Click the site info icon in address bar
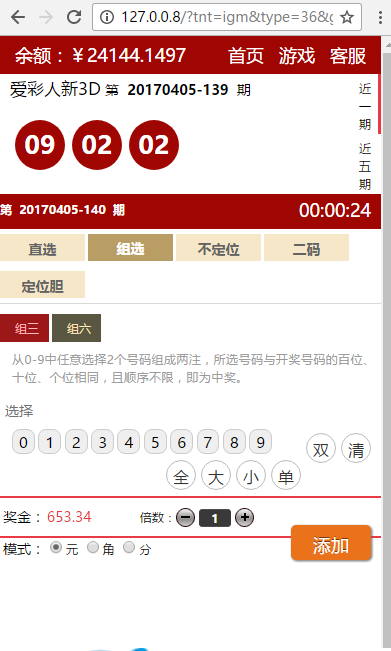The width and height of the screenshot is (391, 651). [x=107, y=17]
